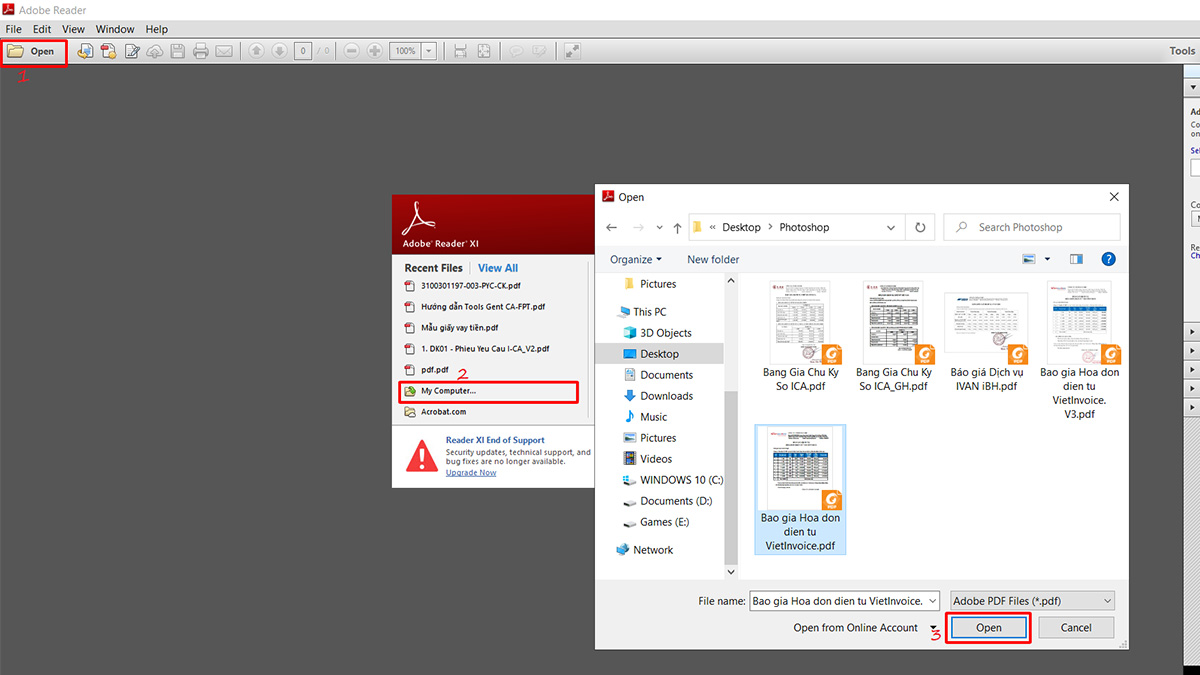Open the Tools pane tab
The image size is (1200, 675).
pos(1182,51)
